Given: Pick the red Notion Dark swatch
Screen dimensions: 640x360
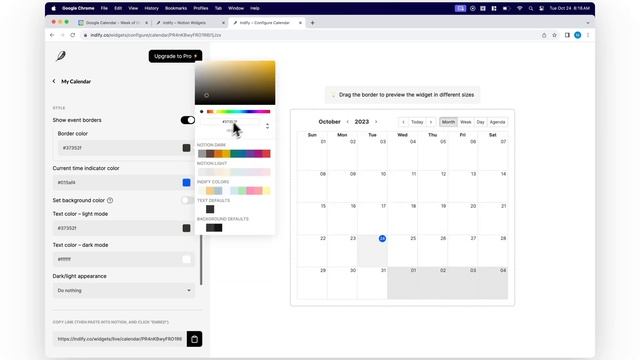Looking at the screenshot, I should [267, 153].
